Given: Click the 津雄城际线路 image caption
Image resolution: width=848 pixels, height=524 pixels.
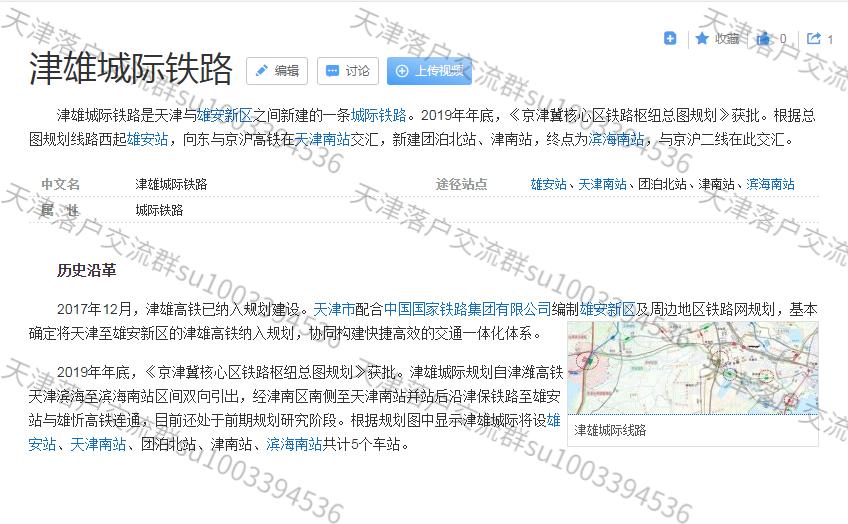Looking at the screenshot, I should pyautogui.click(x=610, y=430).
